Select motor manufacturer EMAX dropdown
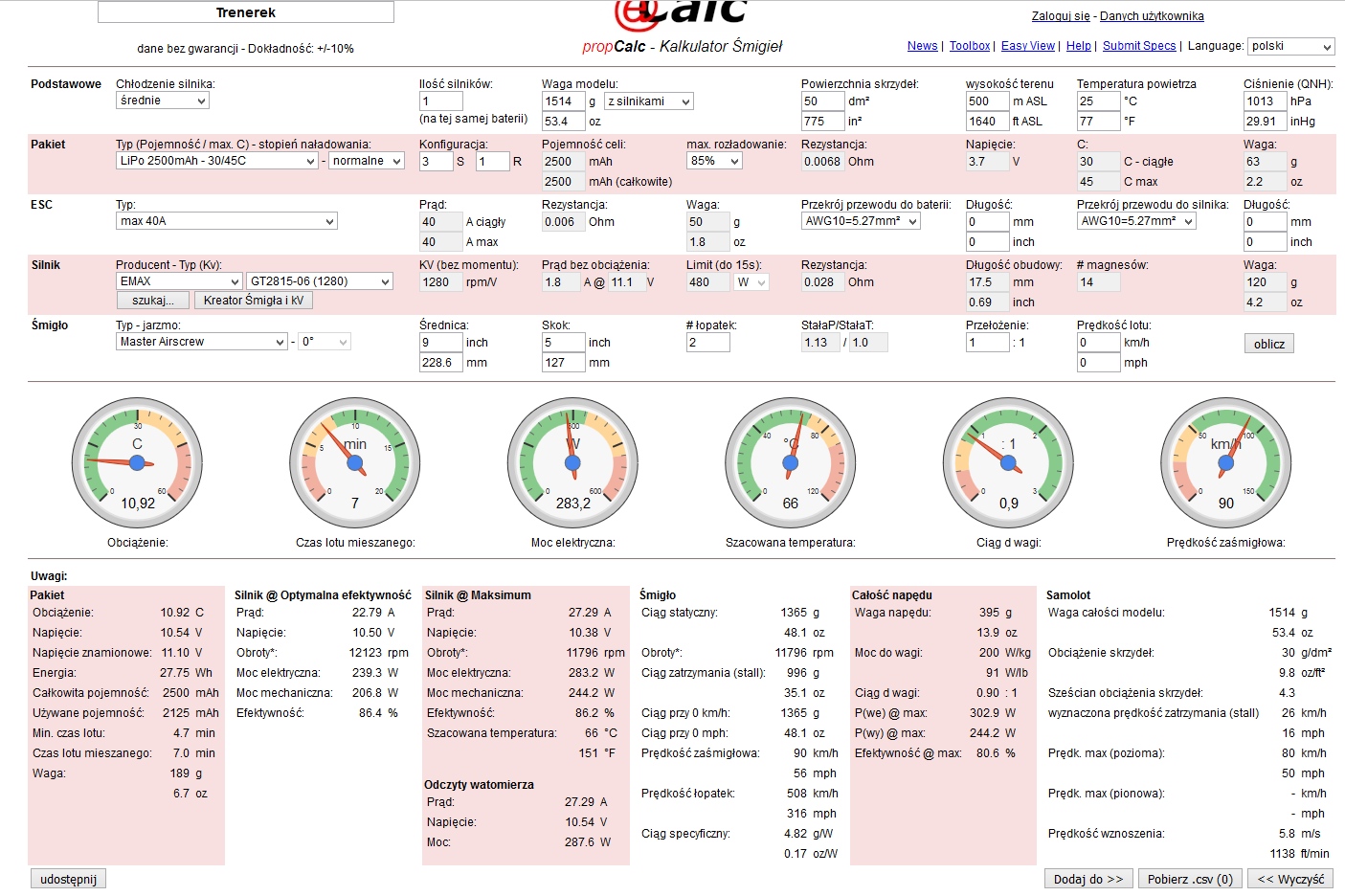 [x=179, y=281]
